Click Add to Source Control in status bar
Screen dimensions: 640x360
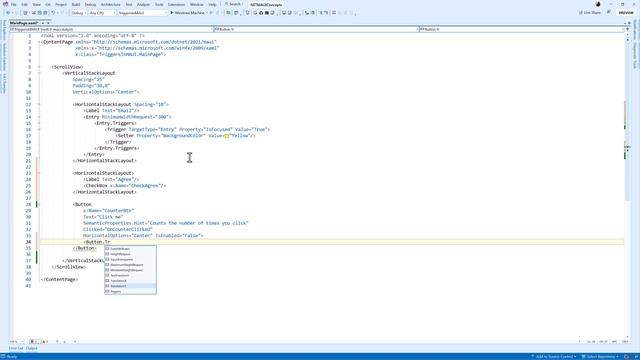[553, 357]
